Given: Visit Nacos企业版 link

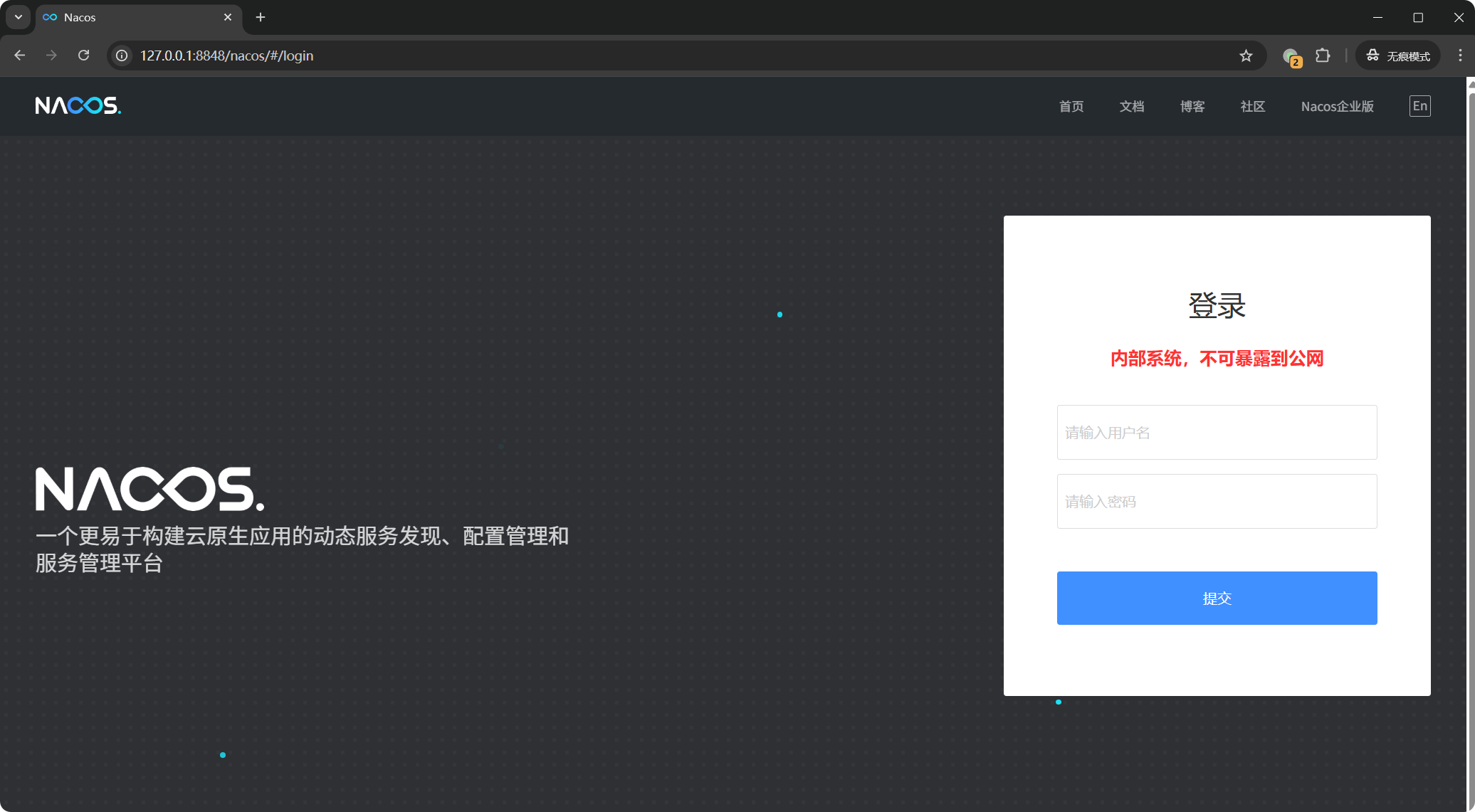Looking at the screenshot, I should [1337, 106].
